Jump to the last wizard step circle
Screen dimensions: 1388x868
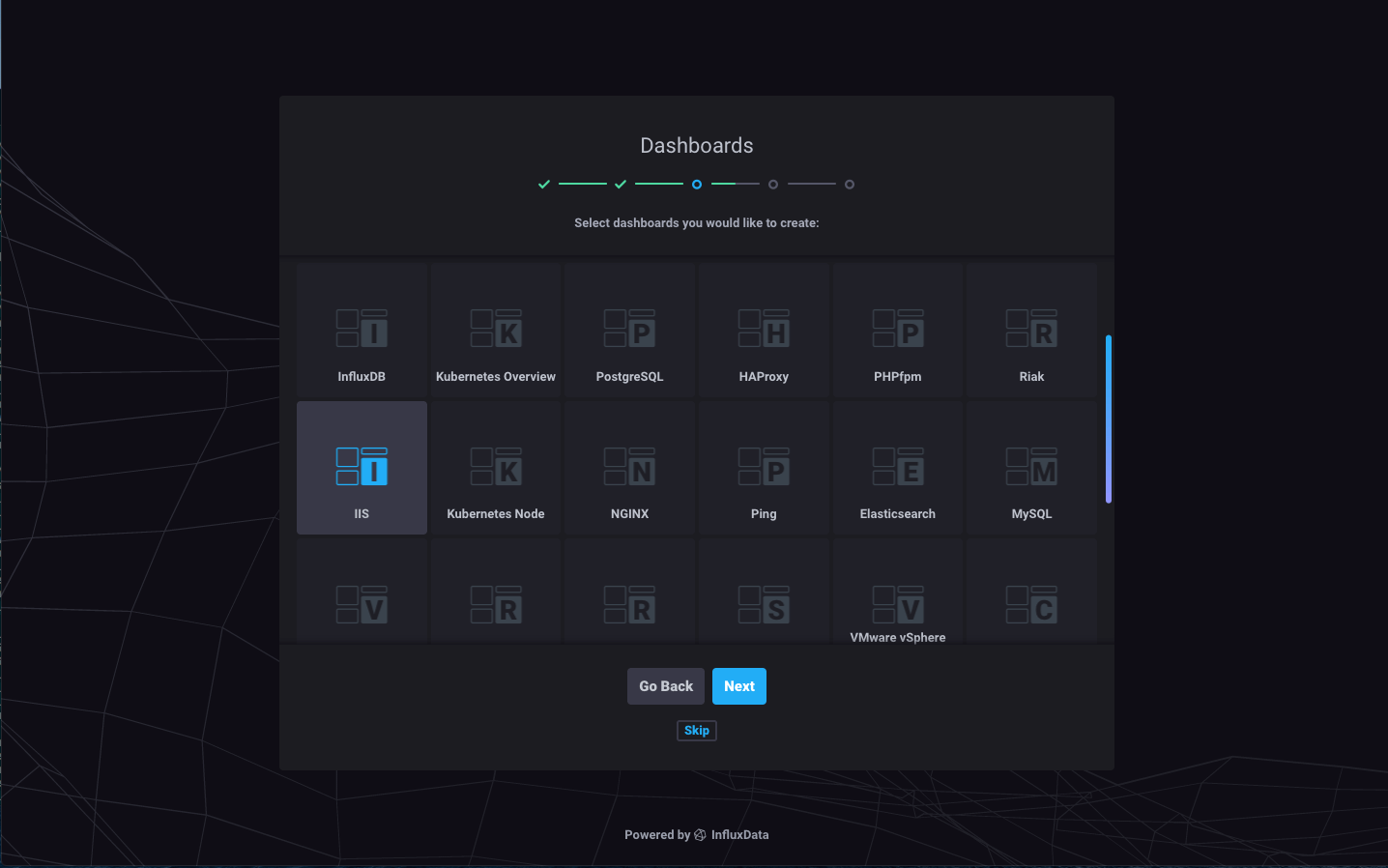point(850,184)
